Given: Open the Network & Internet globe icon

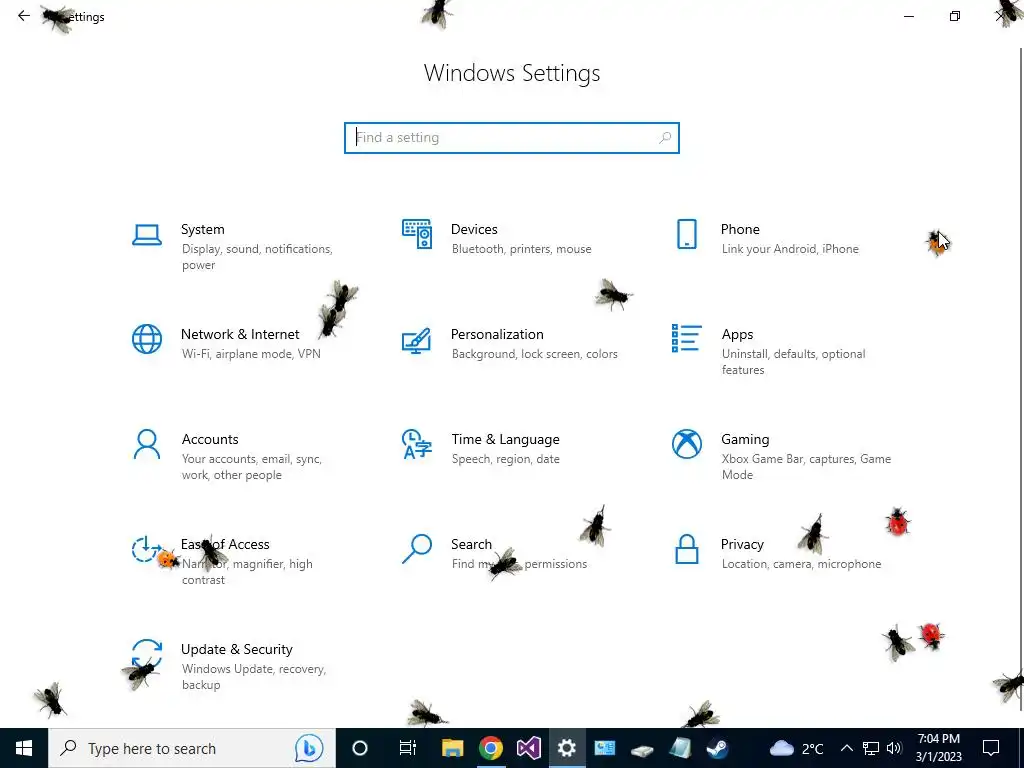Looking at the screenshot, I should coord(147,339).
